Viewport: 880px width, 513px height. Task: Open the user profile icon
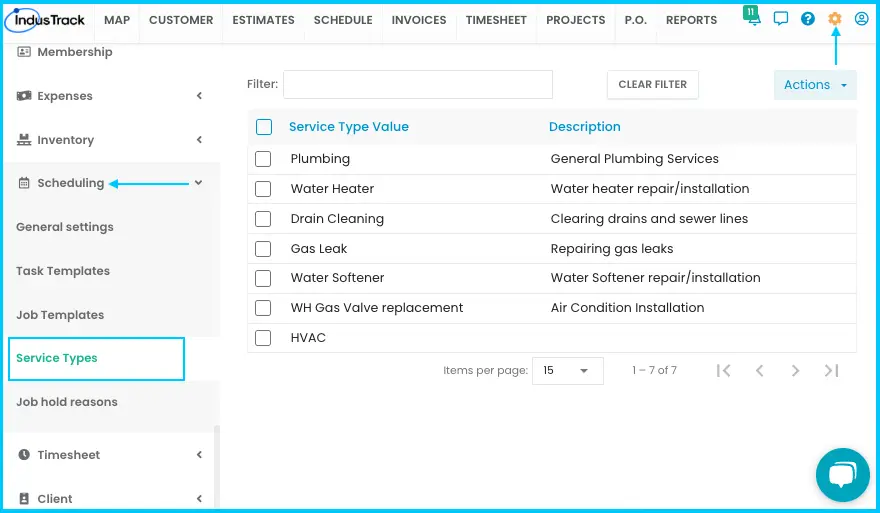pyautogui.click(x=861, y=19)
